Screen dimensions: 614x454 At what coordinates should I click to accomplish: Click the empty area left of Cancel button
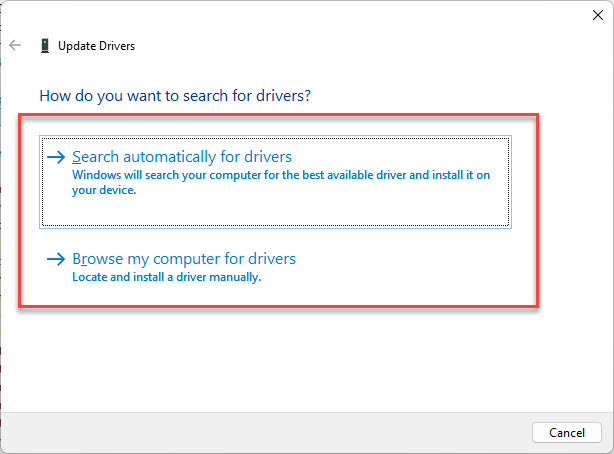click(x=300, y=432)
